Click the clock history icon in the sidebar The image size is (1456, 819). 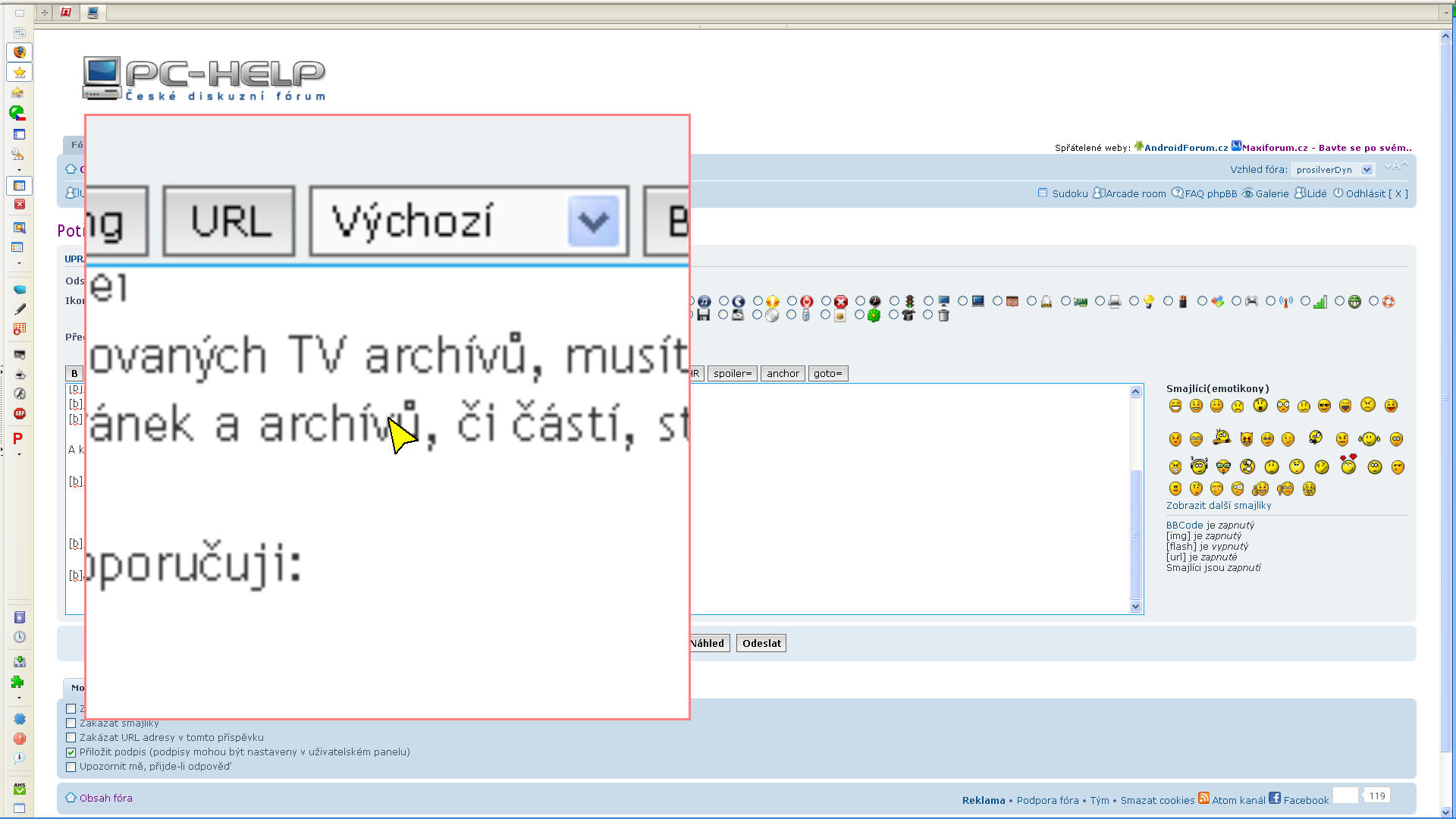click(20, 637)
